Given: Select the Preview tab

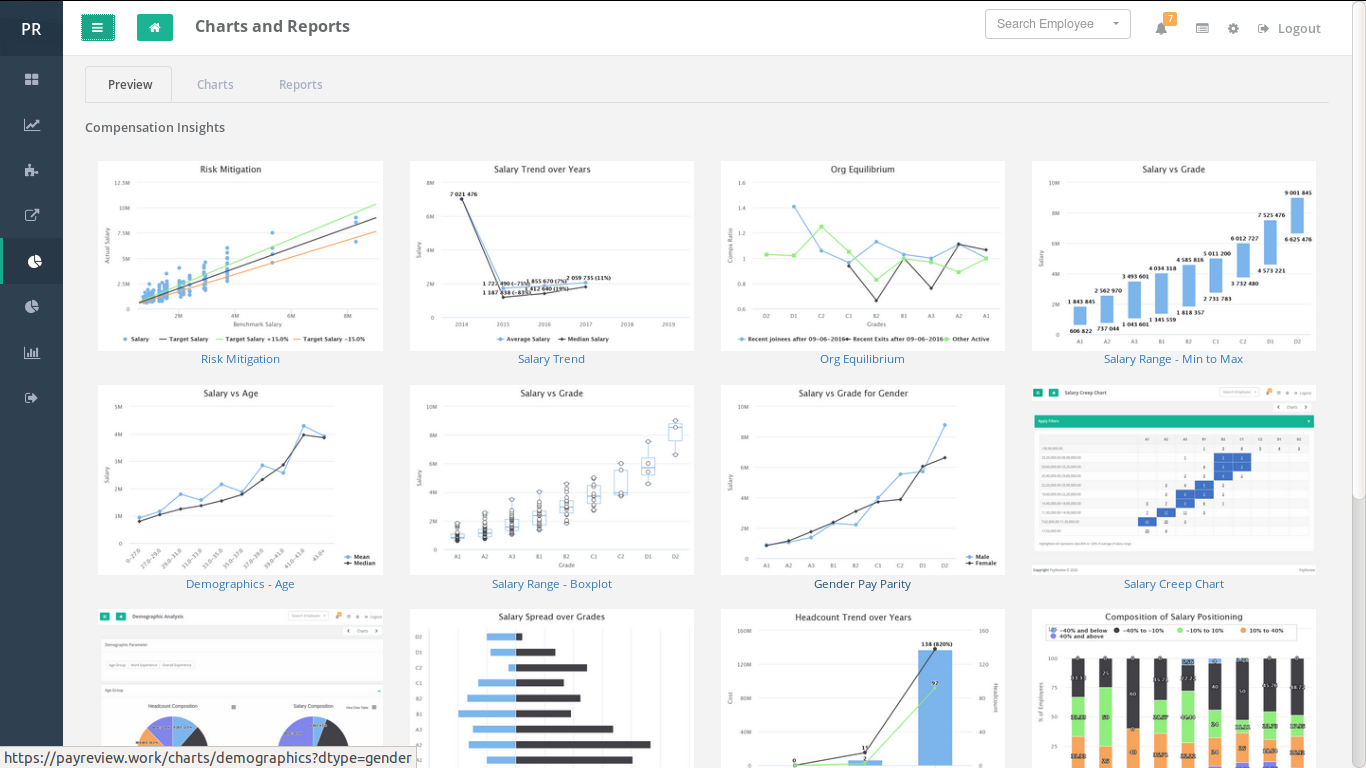Looking at the screenshot, I should tap(129, 85).
